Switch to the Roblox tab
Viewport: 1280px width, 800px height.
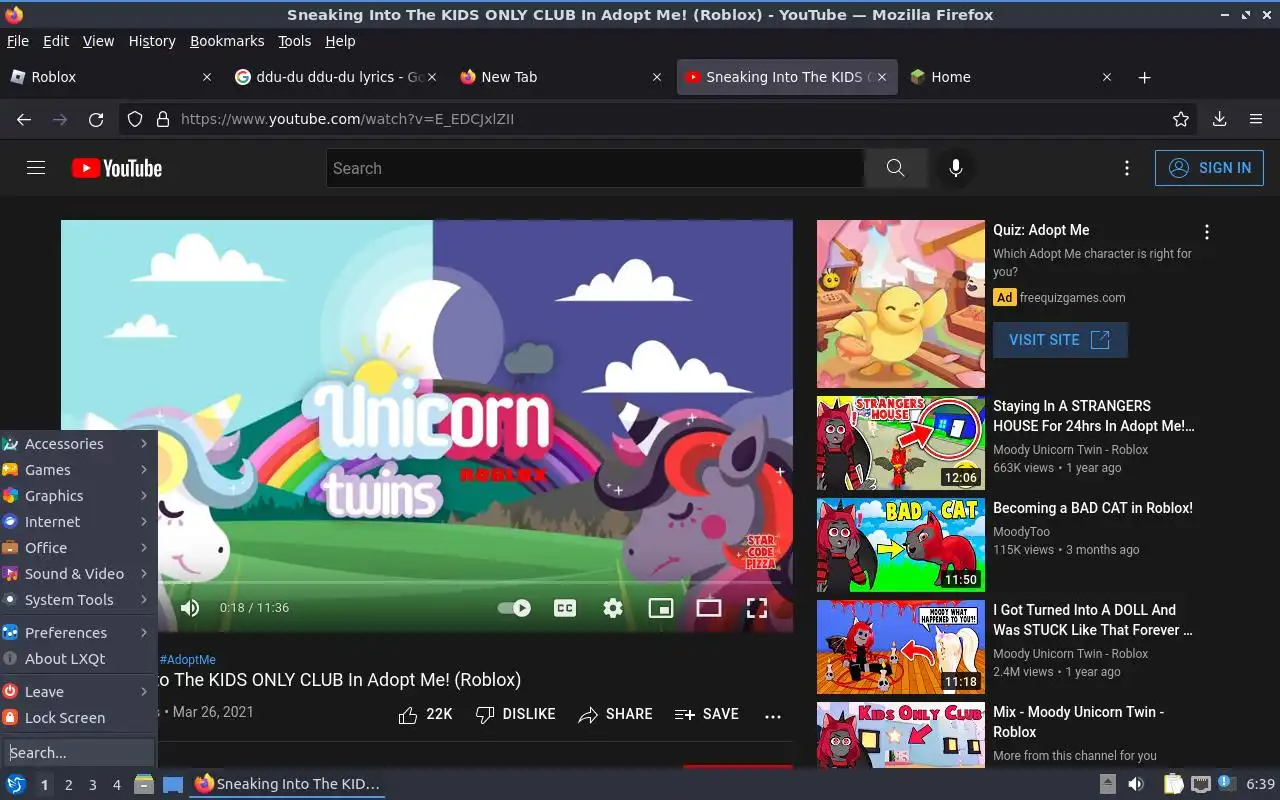[x=110, y=77]
